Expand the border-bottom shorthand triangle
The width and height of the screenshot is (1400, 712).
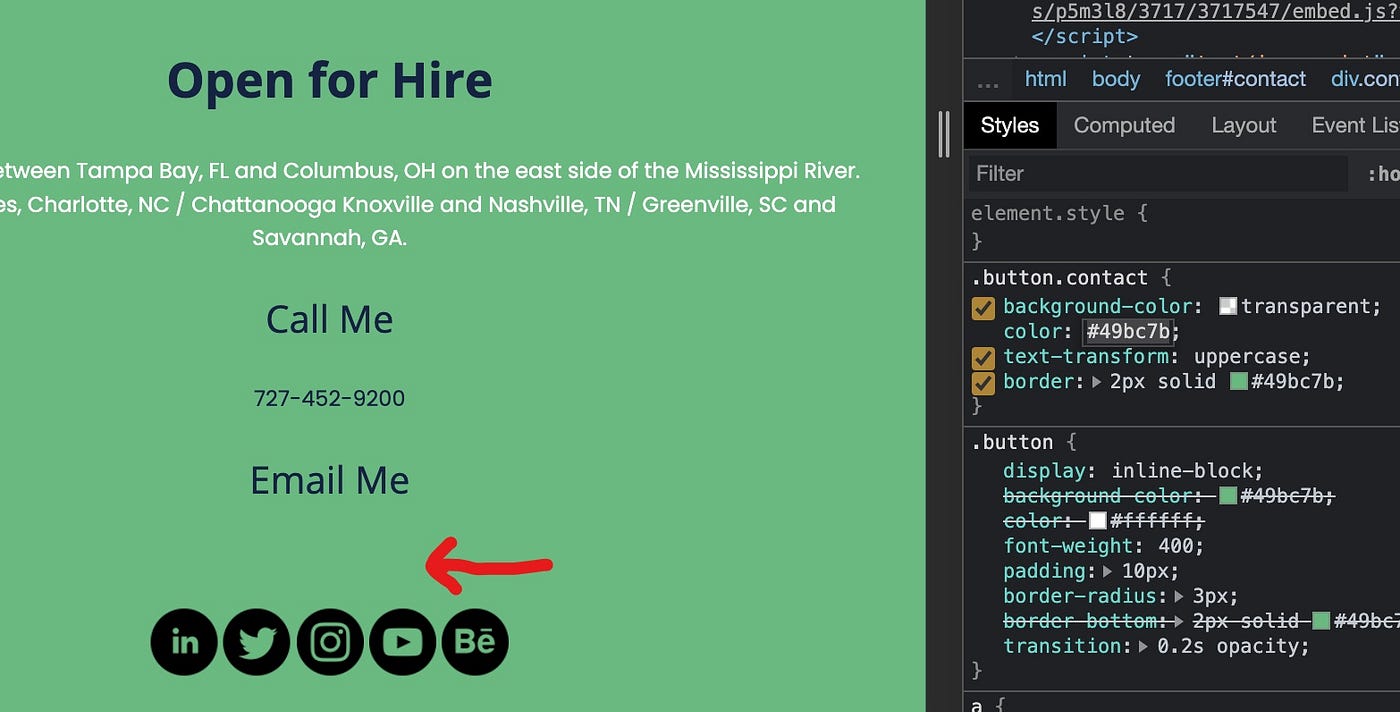coord(1181,621)
